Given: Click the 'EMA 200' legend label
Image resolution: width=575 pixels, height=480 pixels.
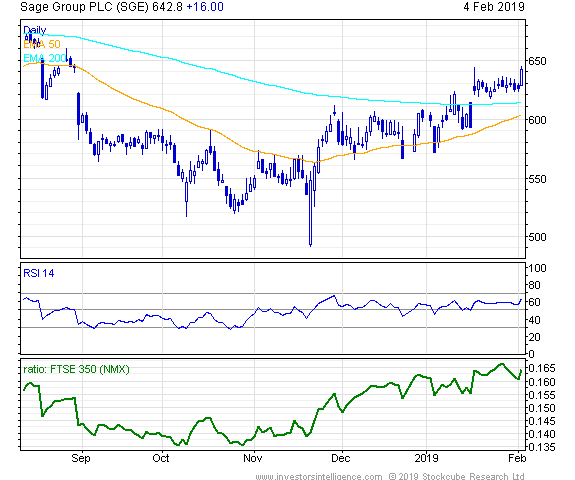Looking at the screenshot, I should click(x=44, y=58).
